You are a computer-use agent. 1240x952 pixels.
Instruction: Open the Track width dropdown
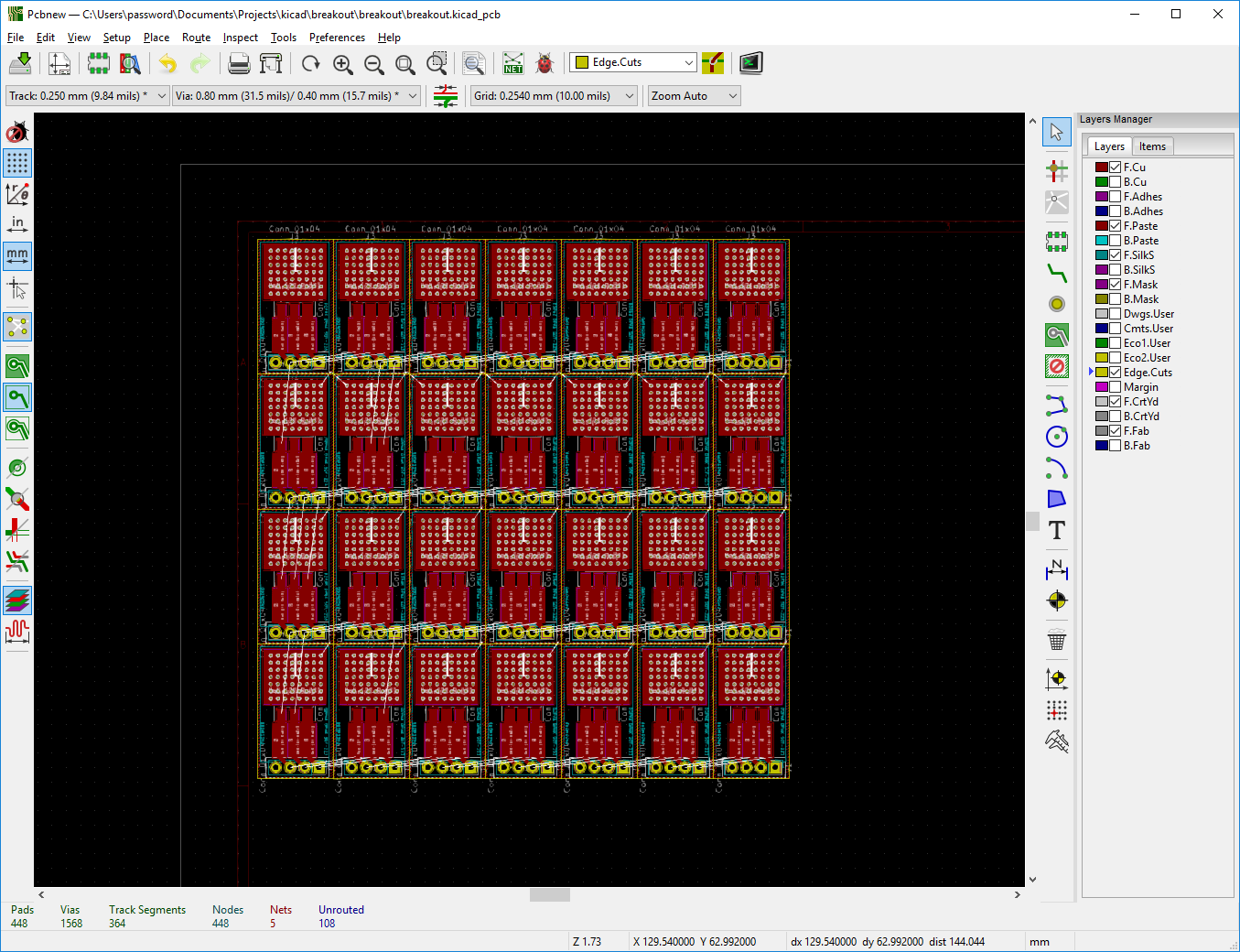point(88,96)
